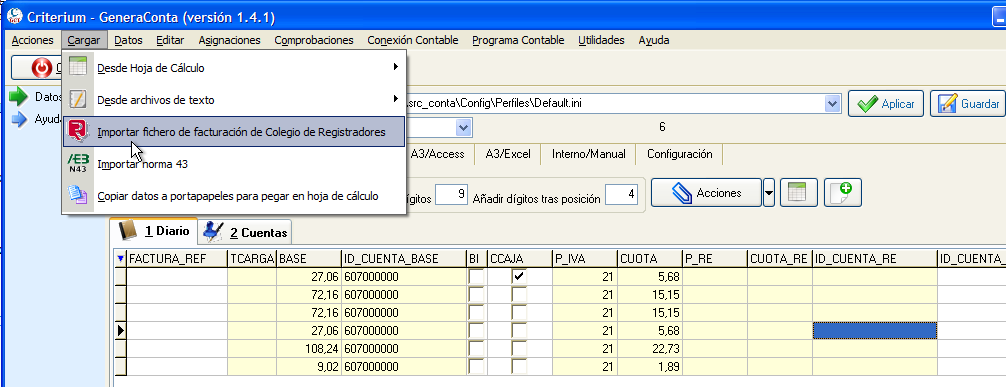Image resolution: width=1006 pixels, height=387 pixels.
Task: Click the Criterium app icon in title bar
Action: (14, 16)
